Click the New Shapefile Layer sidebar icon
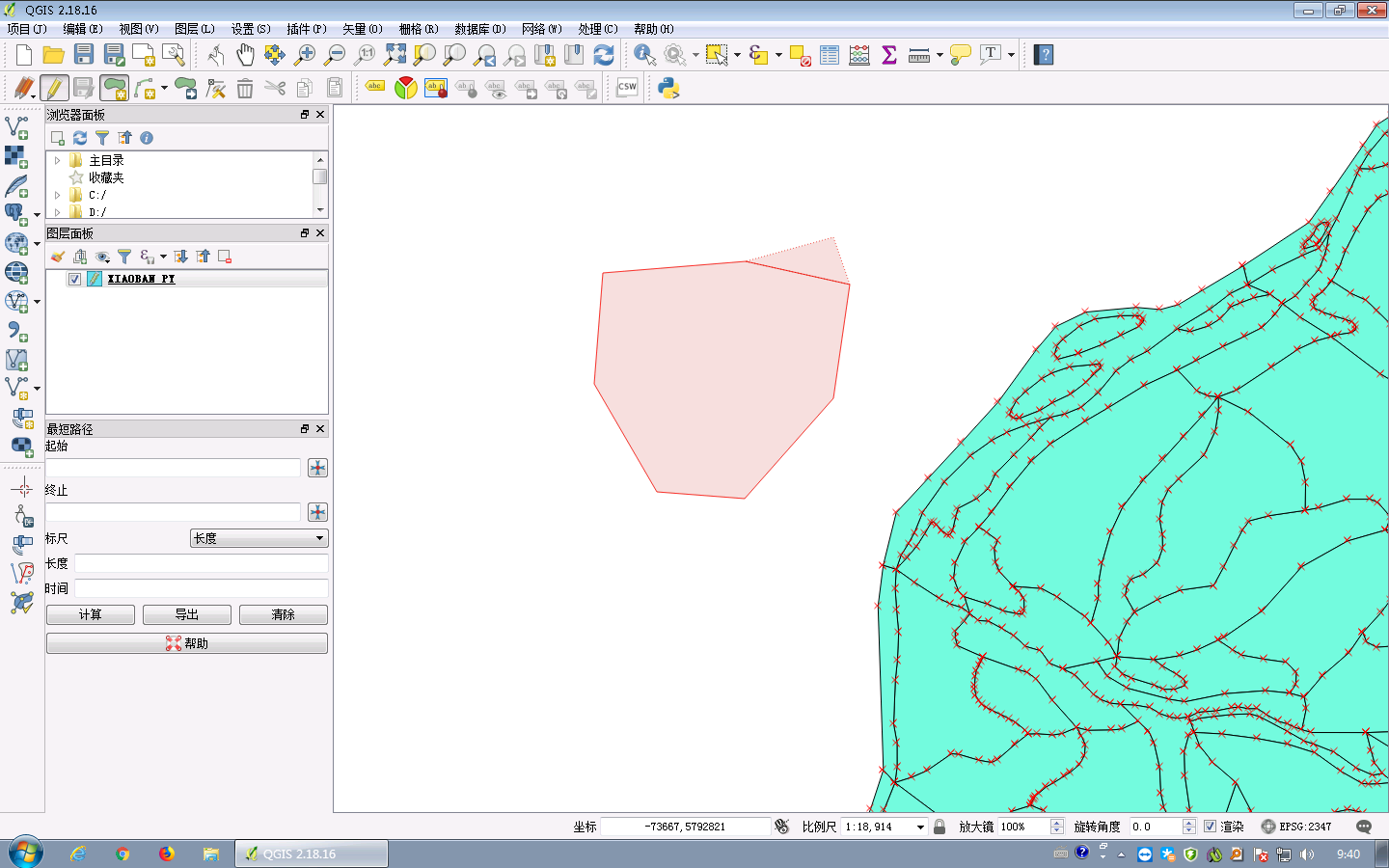Image resolution: width=1389 pixels, height=868 pixels. click(x=16, y=388)
